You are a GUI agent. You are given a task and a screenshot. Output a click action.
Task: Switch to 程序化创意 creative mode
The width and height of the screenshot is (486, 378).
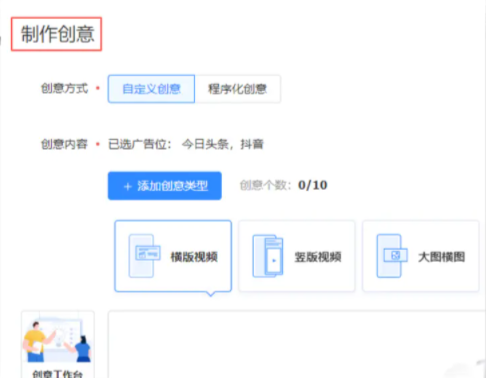(238, 89)
